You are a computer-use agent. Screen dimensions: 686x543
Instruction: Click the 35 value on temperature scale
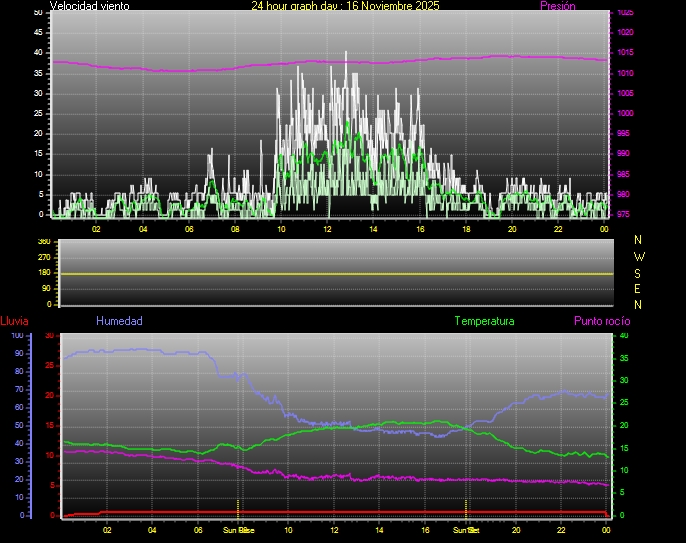tap(624, 358)
